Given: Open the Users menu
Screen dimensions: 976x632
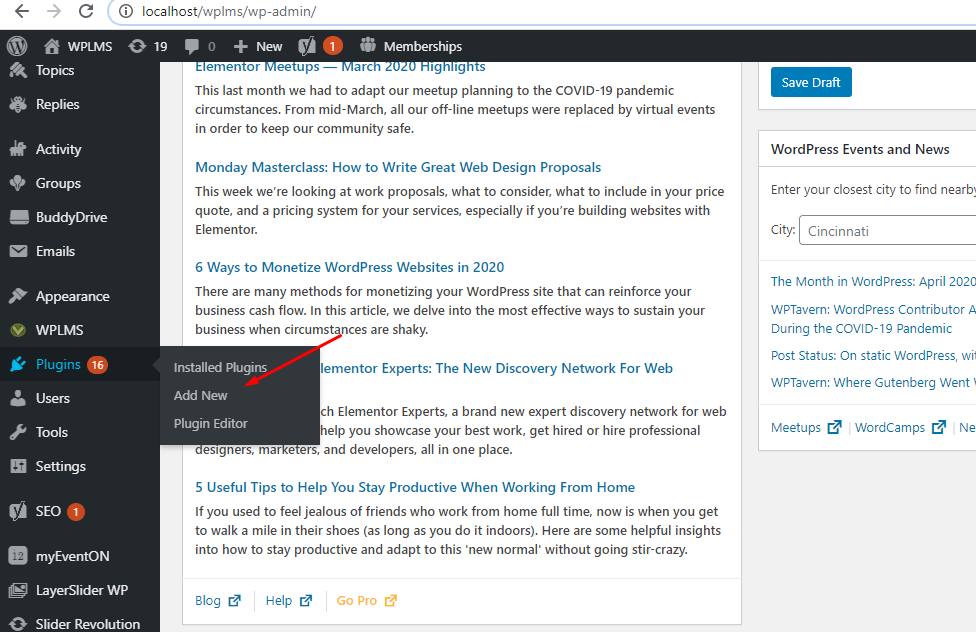Looking at the screenshot, I should click(52, 398).
